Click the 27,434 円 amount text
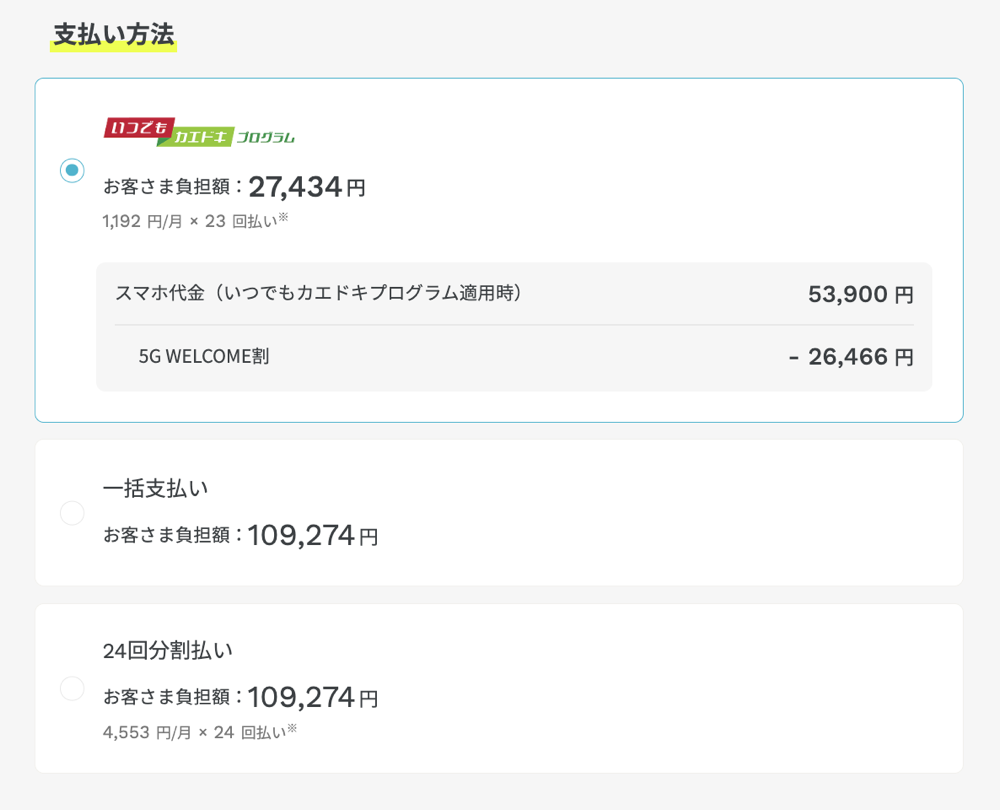This screenshot has width=1000, height=810. tap(306, 185)
